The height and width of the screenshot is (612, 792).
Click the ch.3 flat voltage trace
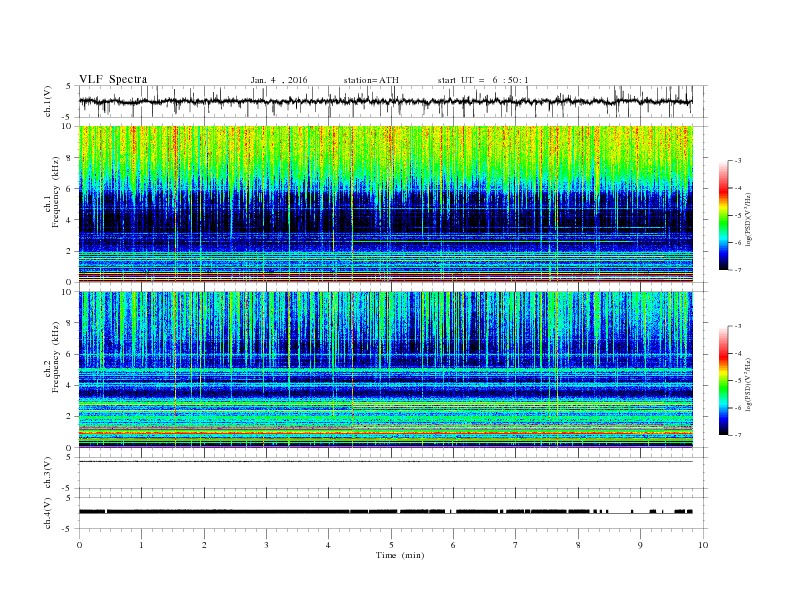(385, 462)
